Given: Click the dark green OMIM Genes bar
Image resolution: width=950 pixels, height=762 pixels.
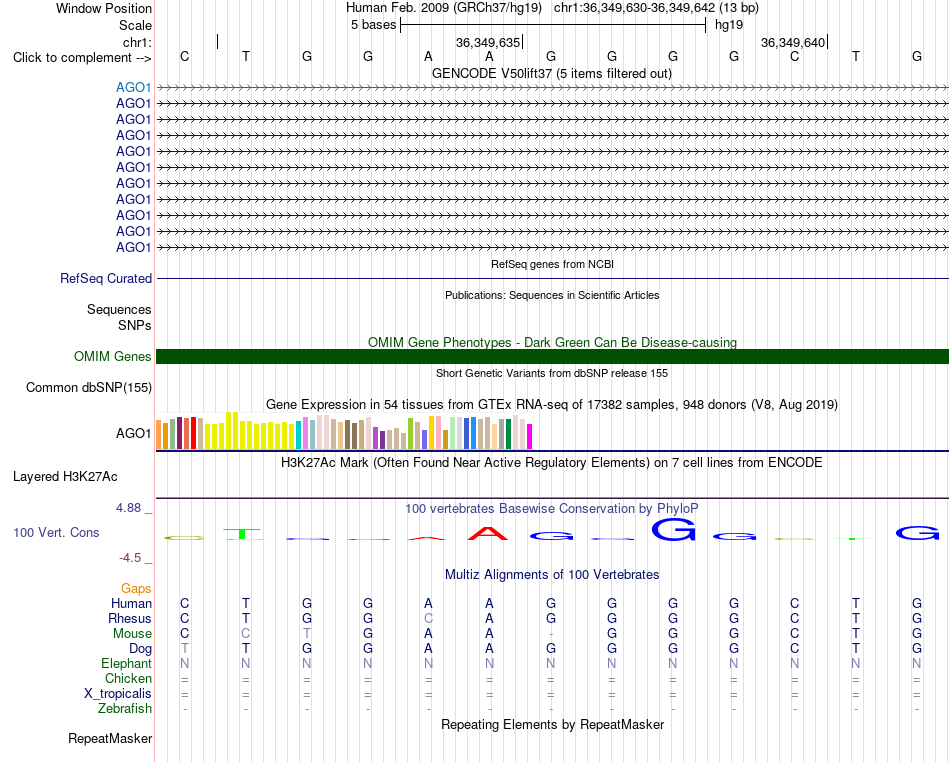Looking at the screenshot, I should 552,356.
